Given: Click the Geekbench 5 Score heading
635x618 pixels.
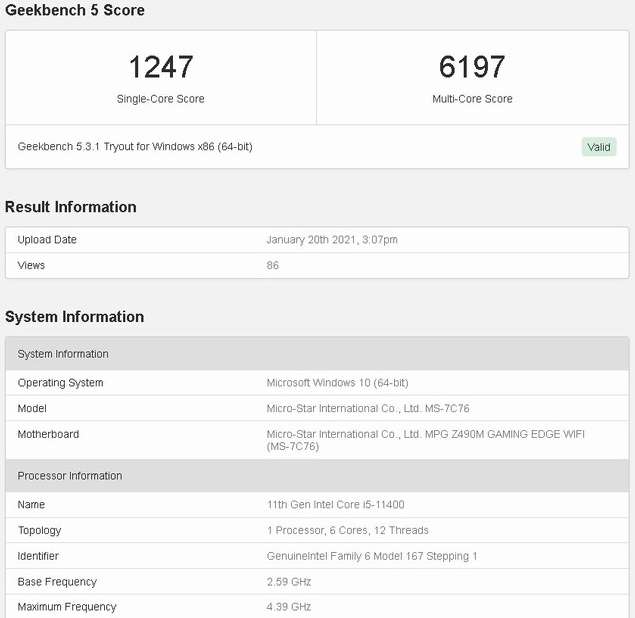Looking at the screenshot, I should point(75,10).
